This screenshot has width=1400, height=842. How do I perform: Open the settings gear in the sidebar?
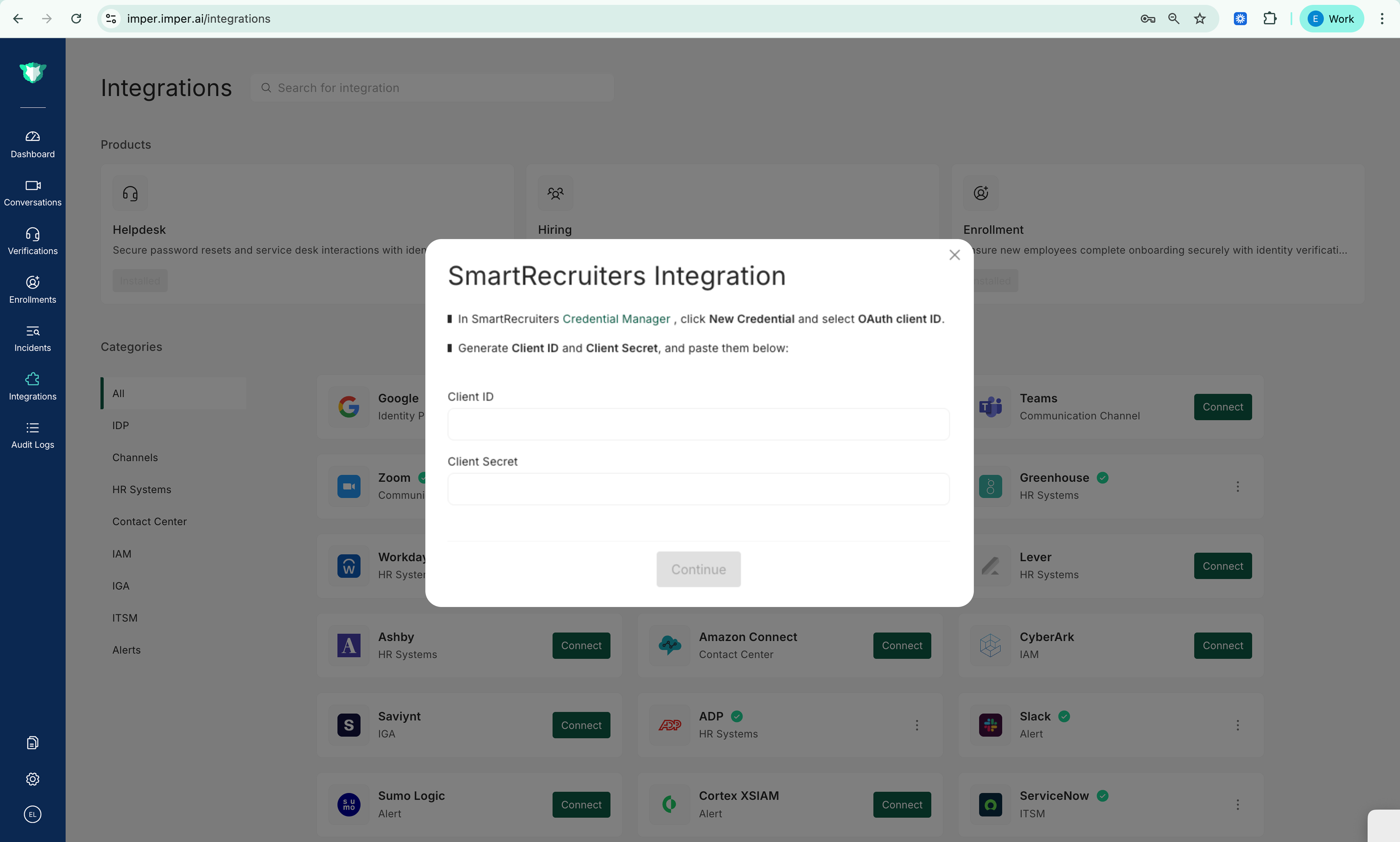coord(32,779)
